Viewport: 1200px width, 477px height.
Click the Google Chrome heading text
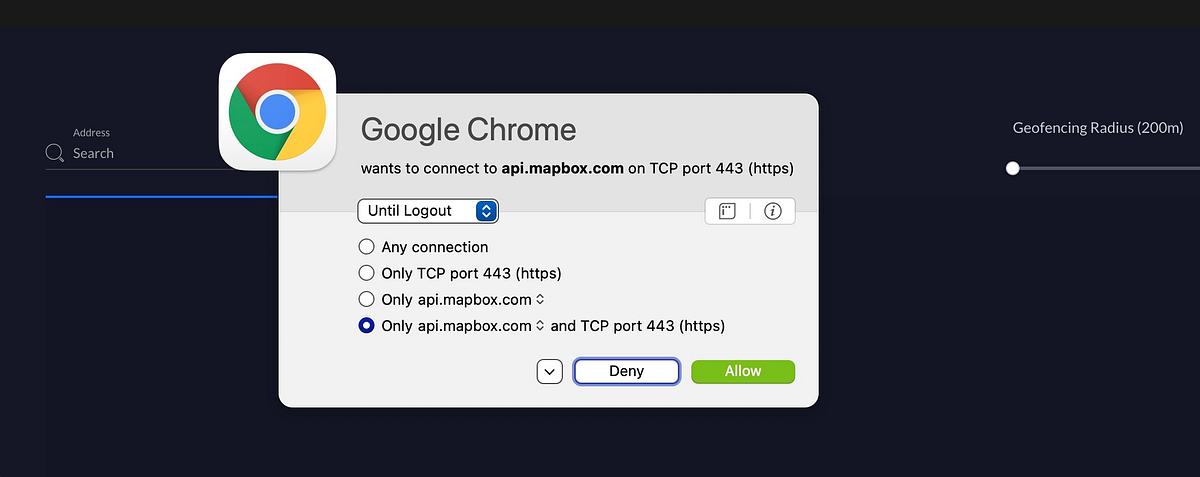tap(468, 130)
